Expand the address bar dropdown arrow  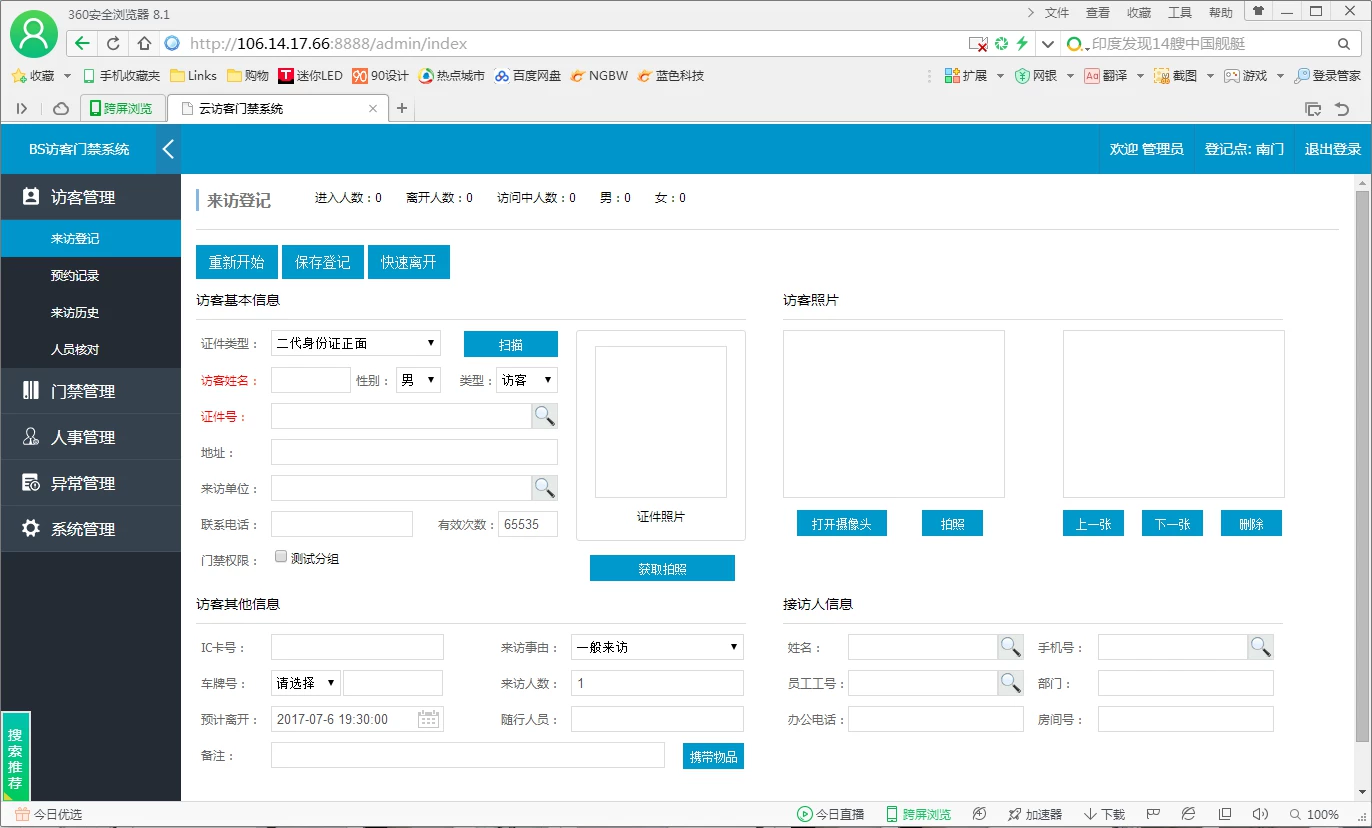point(1047,44)
